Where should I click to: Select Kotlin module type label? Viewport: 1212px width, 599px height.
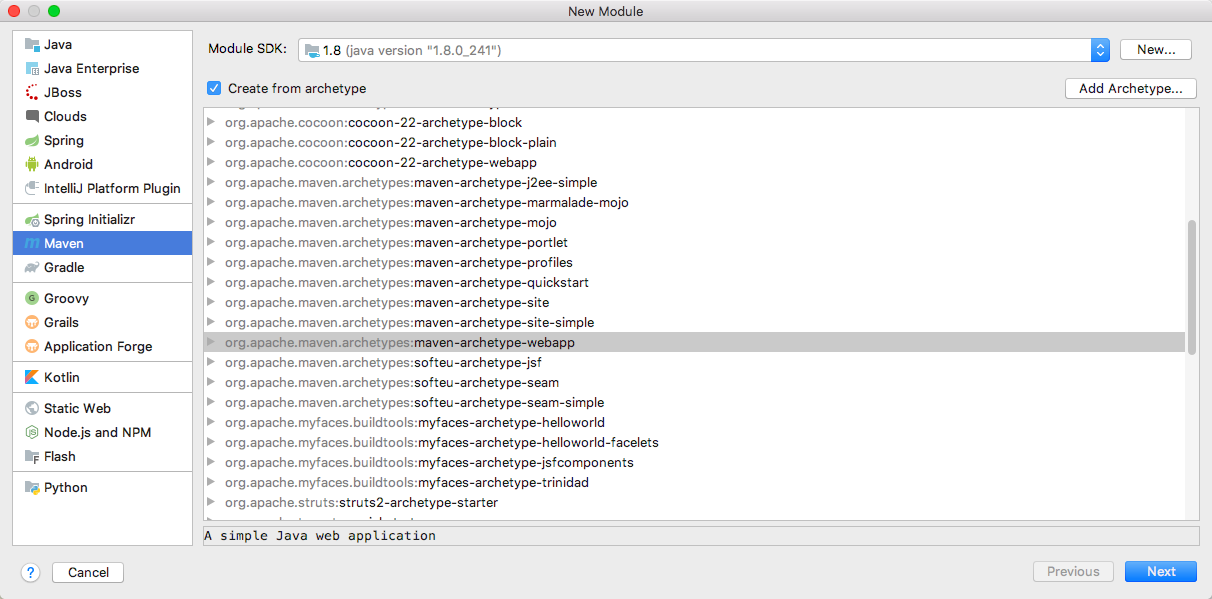coord(62,378)
